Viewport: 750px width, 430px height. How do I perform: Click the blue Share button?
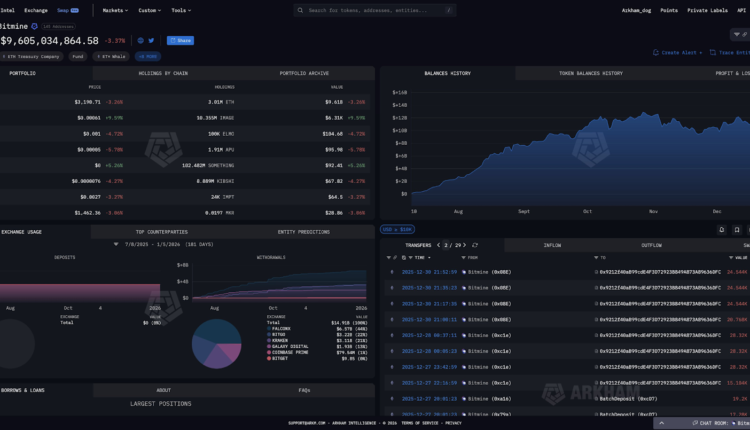[180, 41]
